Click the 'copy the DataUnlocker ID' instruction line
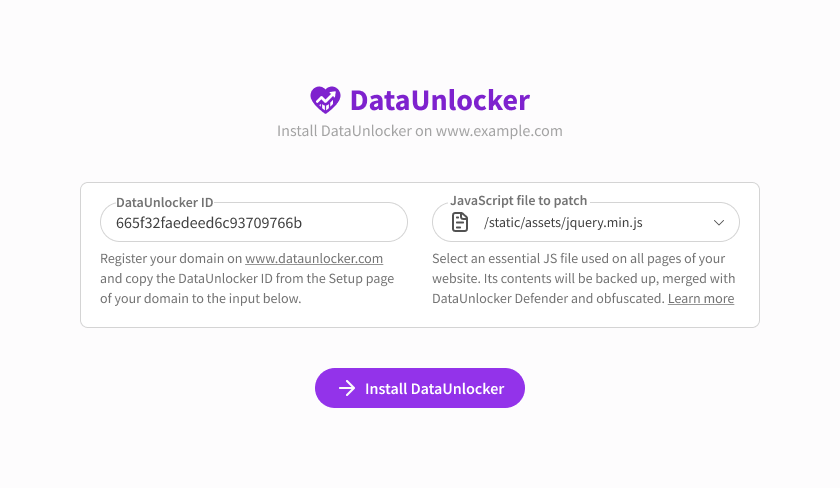840x488 pixels. pos(247,278)
